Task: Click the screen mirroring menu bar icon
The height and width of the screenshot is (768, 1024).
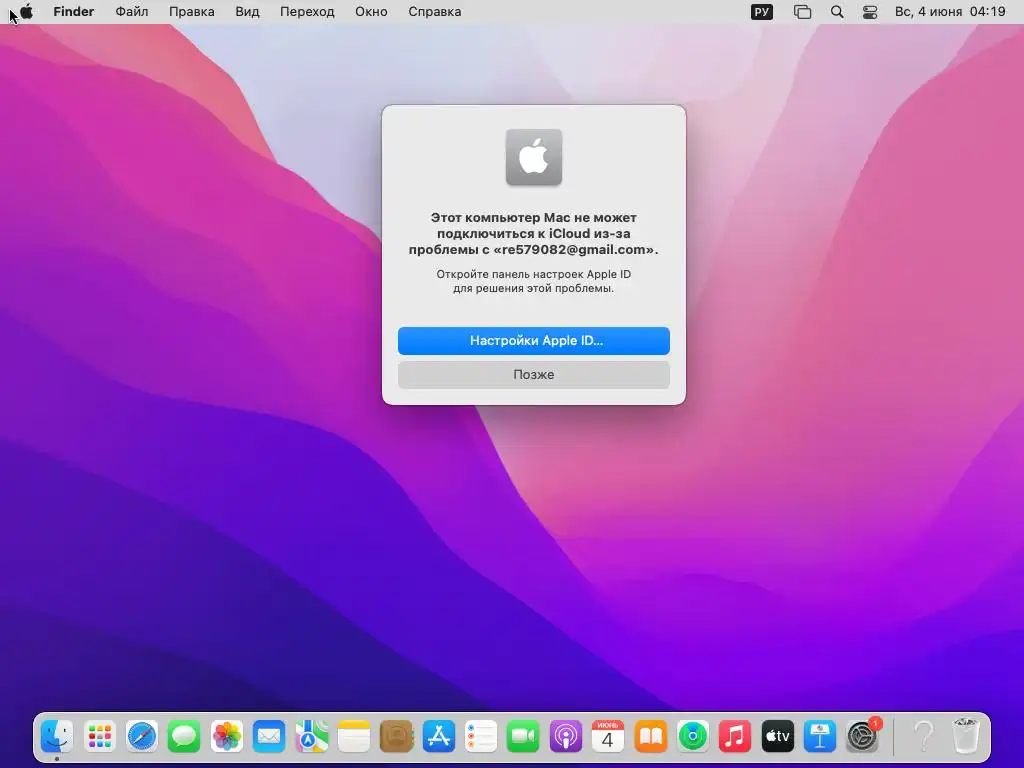Action: click(803, 12)
